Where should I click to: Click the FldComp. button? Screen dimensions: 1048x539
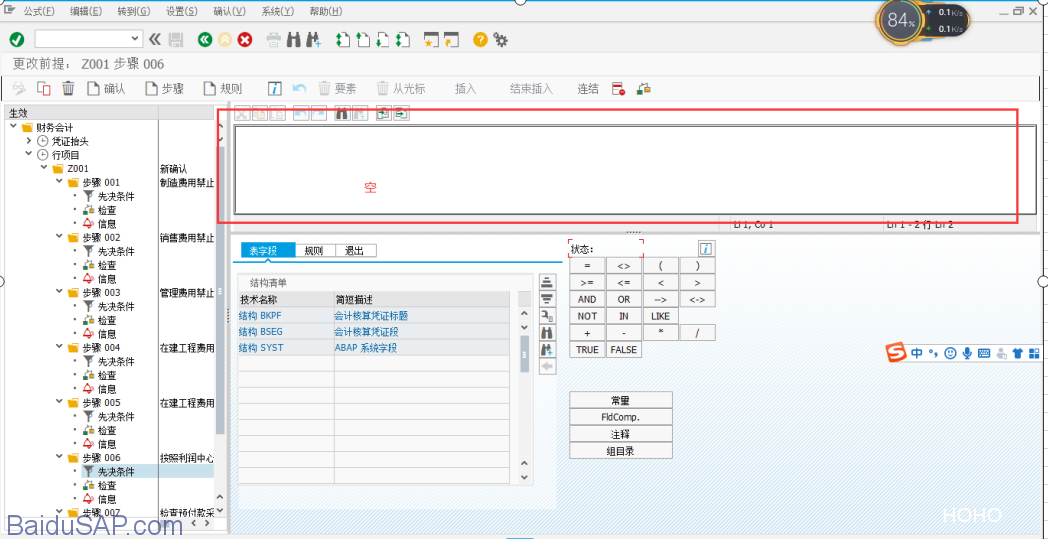(621, 417)
